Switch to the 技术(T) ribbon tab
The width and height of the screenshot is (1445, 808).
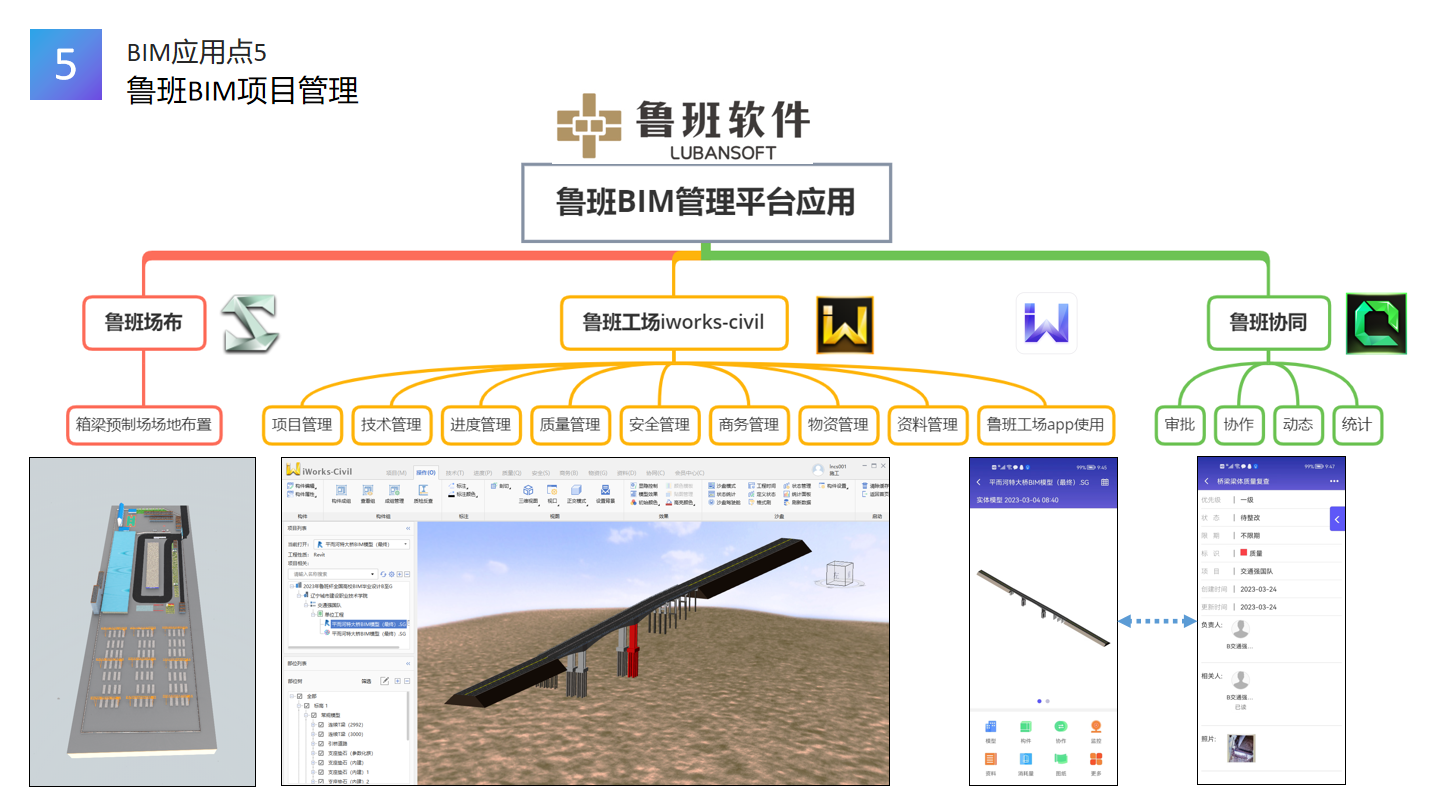pyautogui.click(x=455, y=473)
